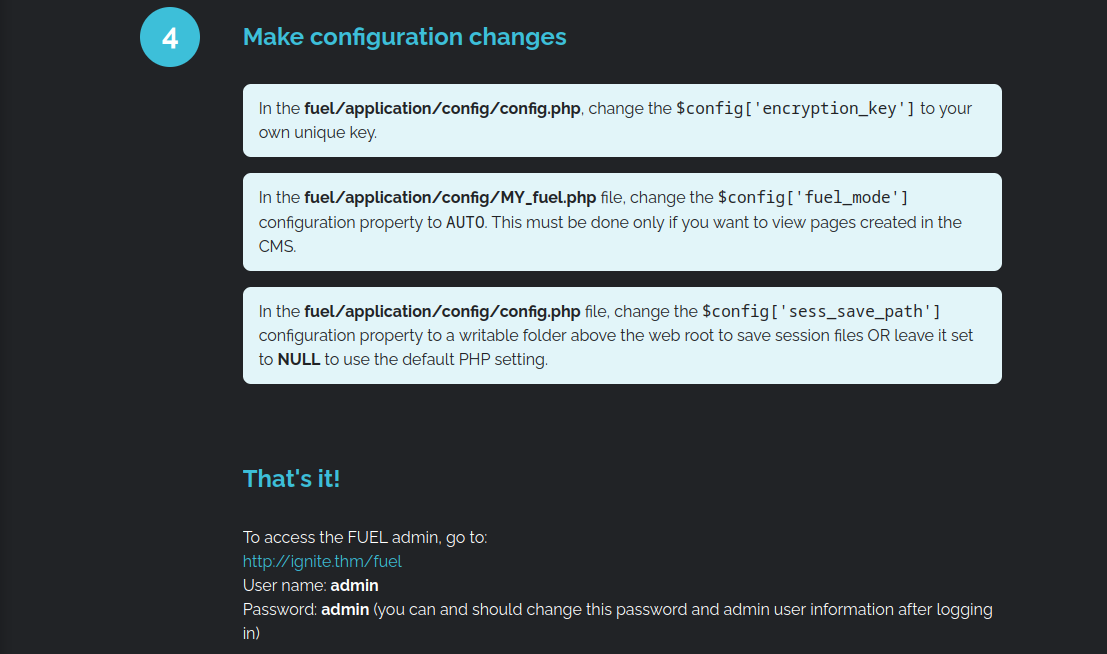Click the "That's it!" heading

click(x=291, y=478)
